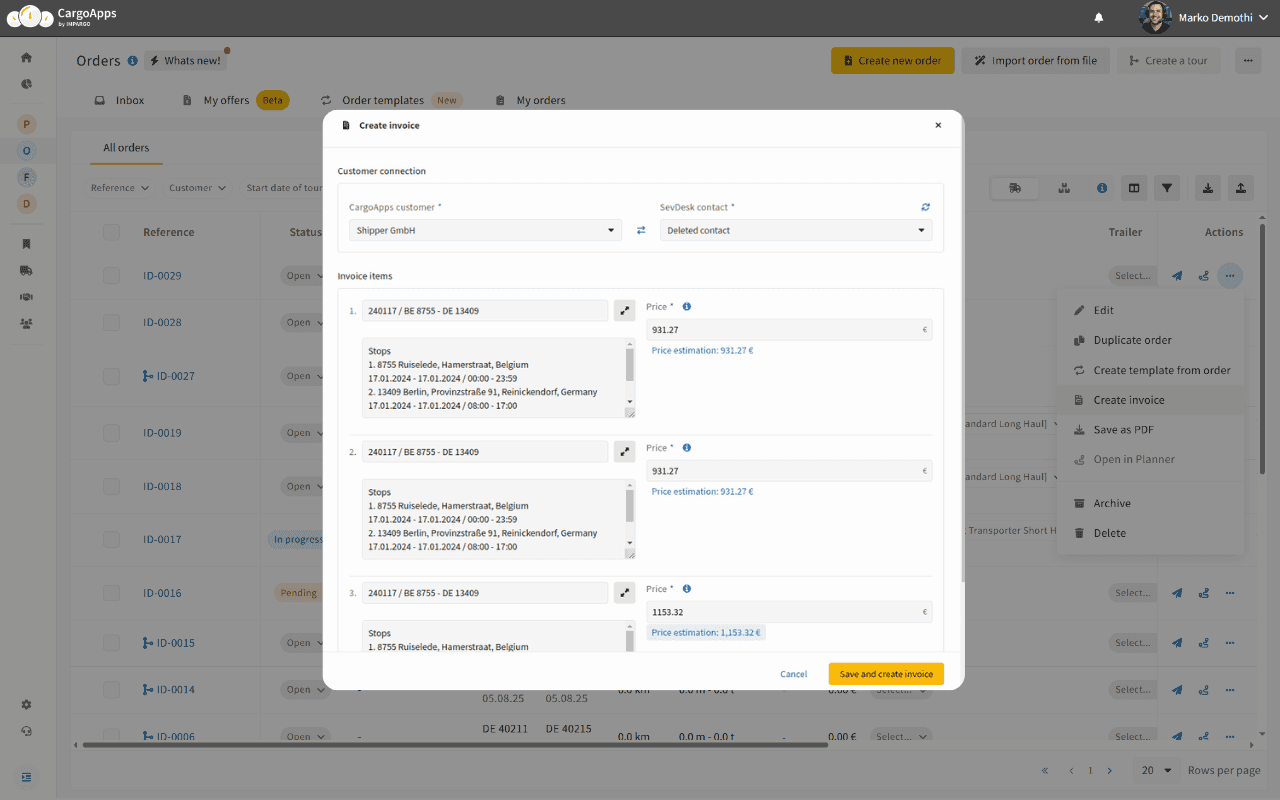Image resolution: width=1280 pixels, height=800 pixels.
Task: Toggle the select-all checkbox in the table header
Action: (x=110, y=231)
